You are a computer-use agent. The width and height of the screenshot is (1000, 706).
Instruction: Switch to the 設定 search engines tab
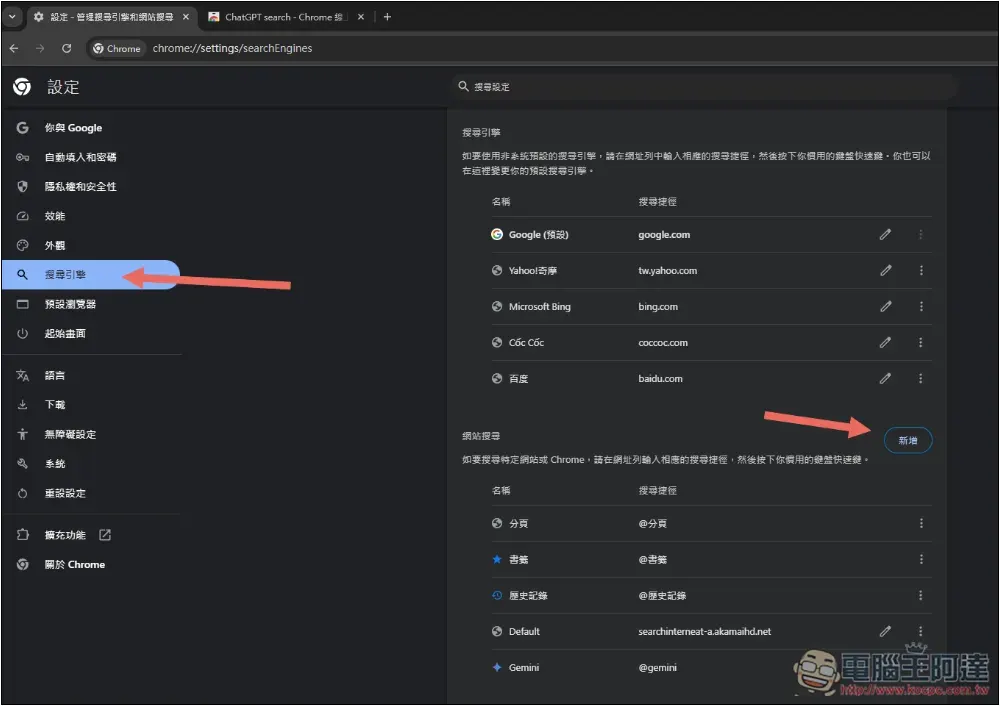point(112,17)
